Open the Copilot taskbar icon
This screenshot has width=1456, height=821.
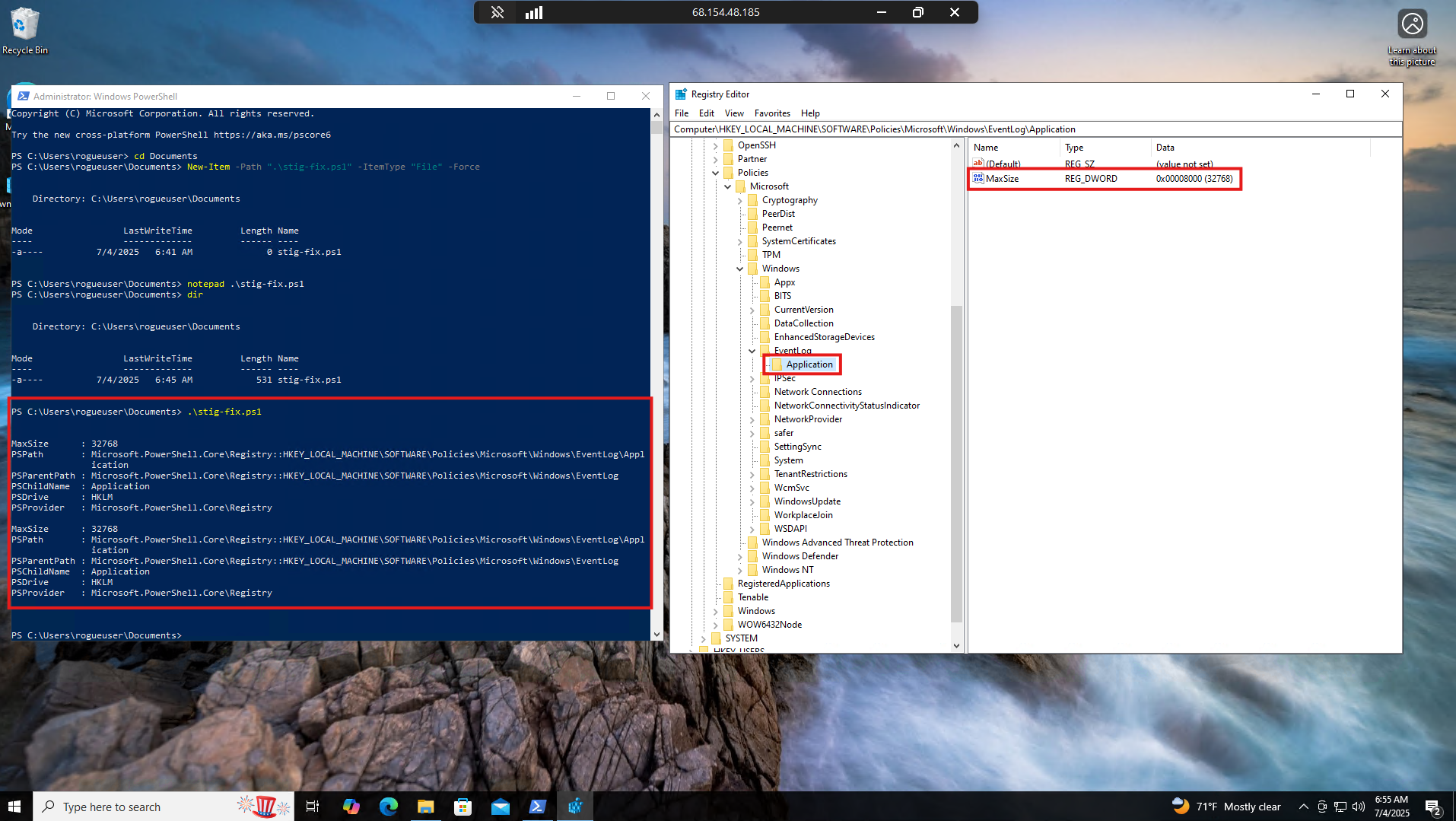tap(351, 807)
